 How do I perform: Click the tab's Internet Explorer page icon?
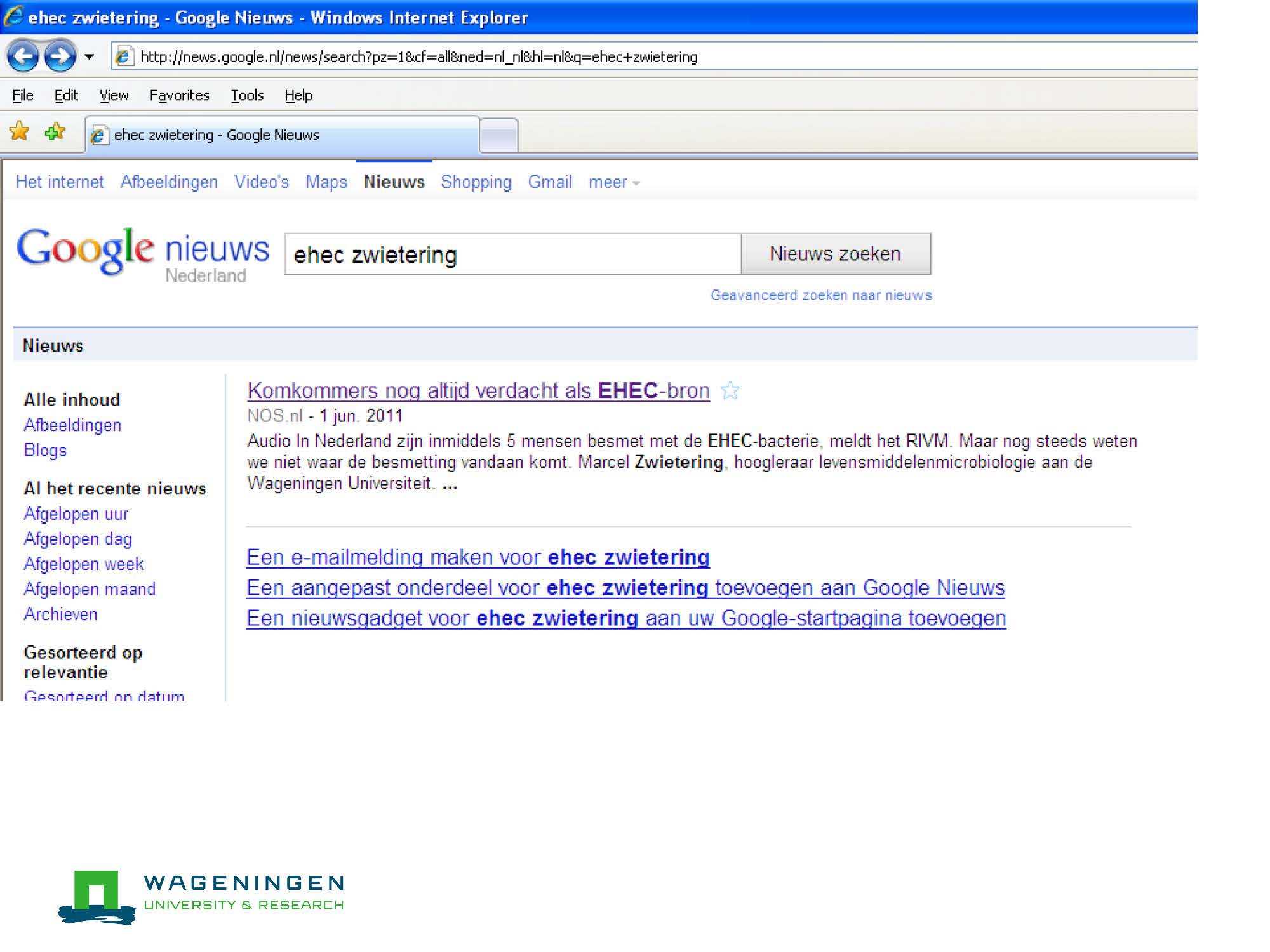point(98,135)
